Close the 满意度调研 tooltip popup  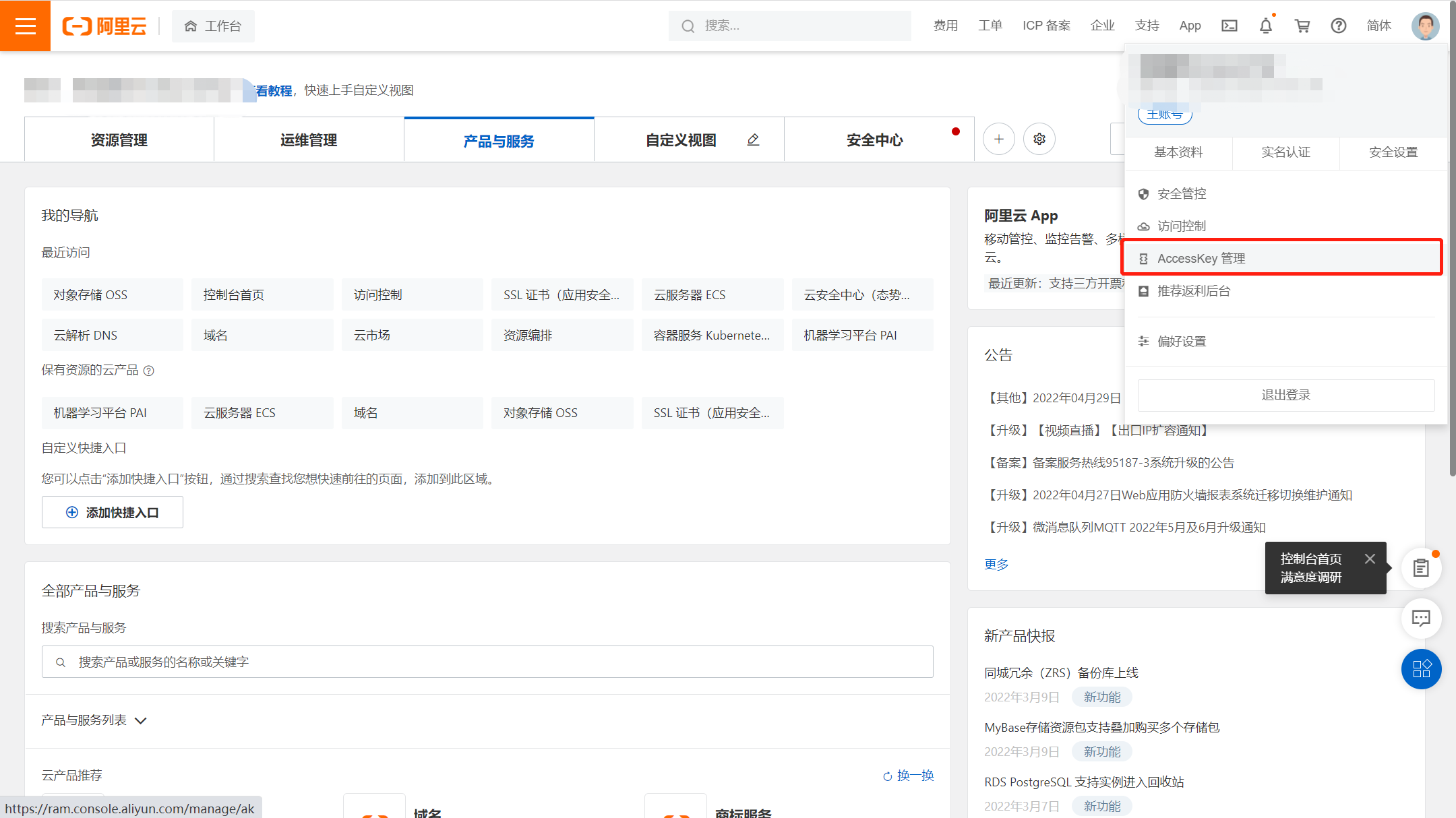click(1369, 559)
